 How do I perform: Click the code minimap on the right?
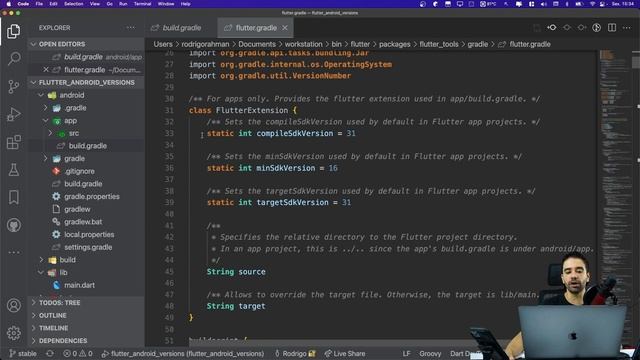pos(615,163)
